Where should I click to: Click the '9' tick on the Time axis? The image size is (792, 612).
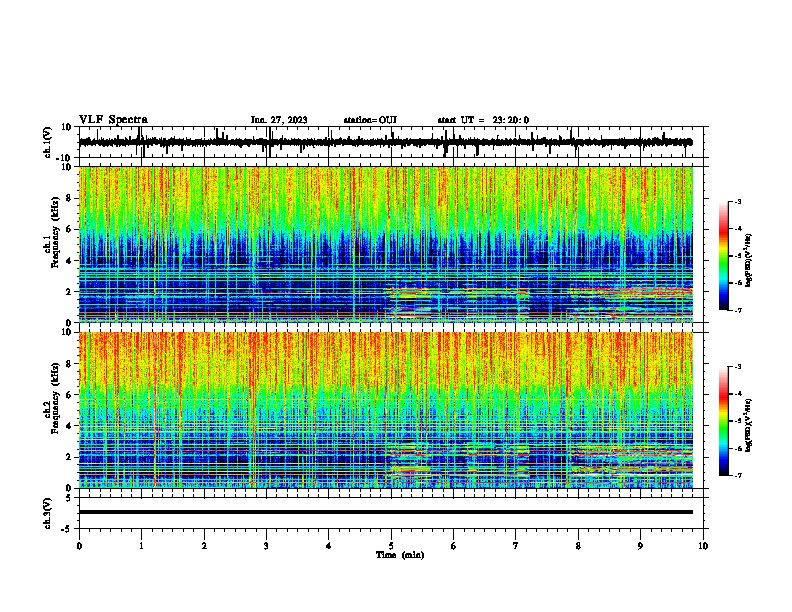[640, 546]
